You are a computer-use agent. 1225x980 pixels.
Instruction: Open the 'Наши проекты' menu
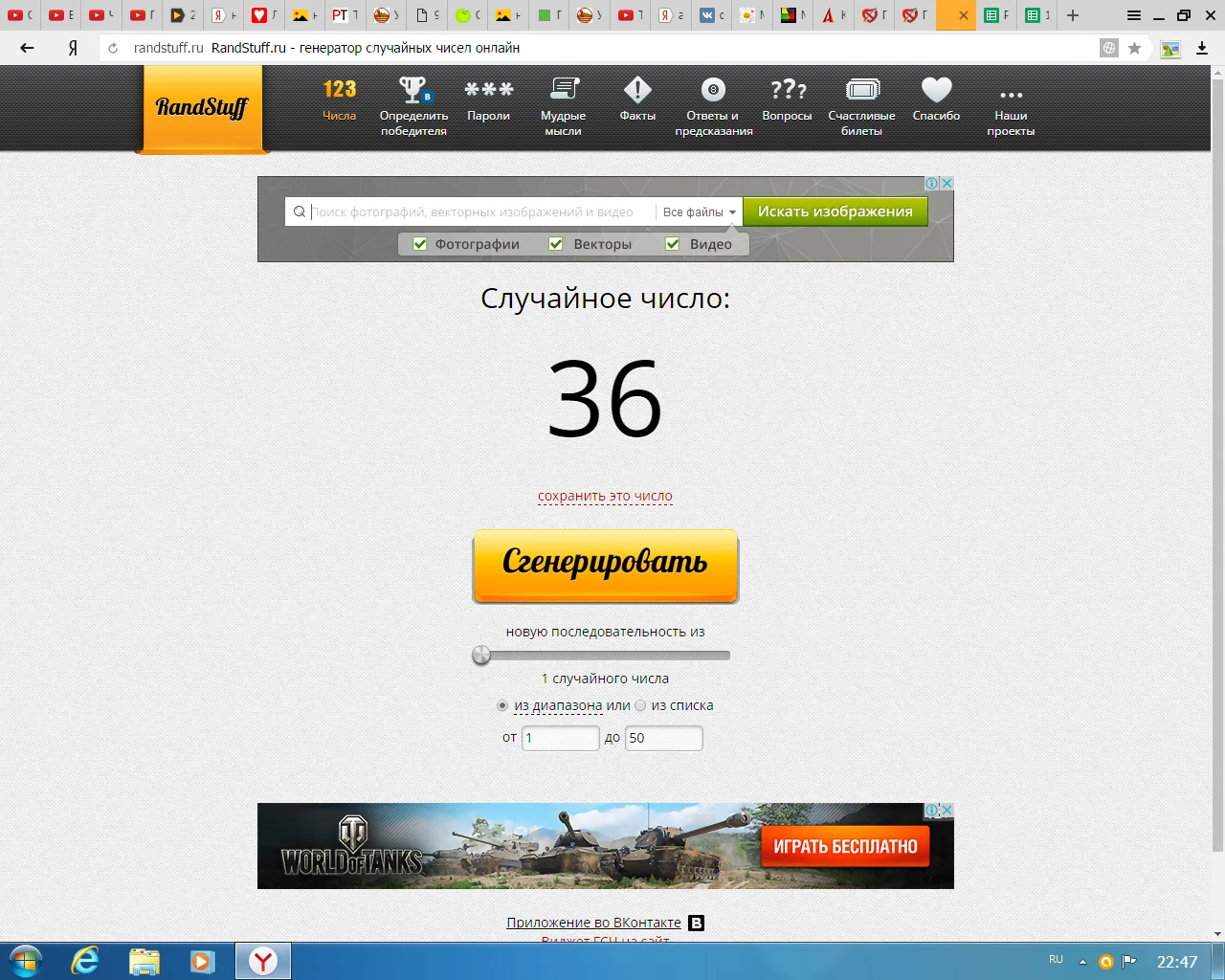click(1011, 113)
